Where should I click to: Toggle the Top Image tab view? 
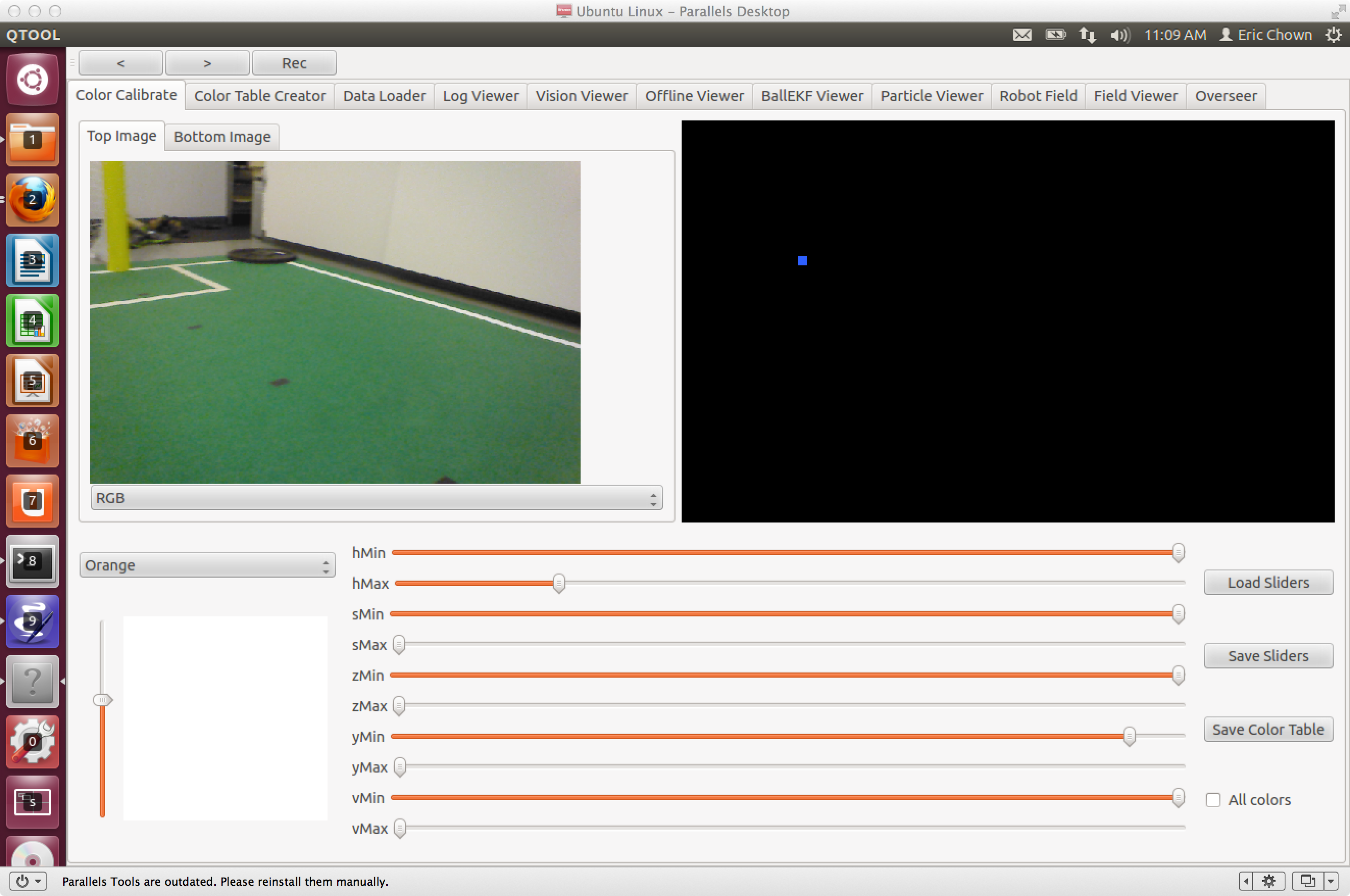pyautogui.click(x=120, y=135)
